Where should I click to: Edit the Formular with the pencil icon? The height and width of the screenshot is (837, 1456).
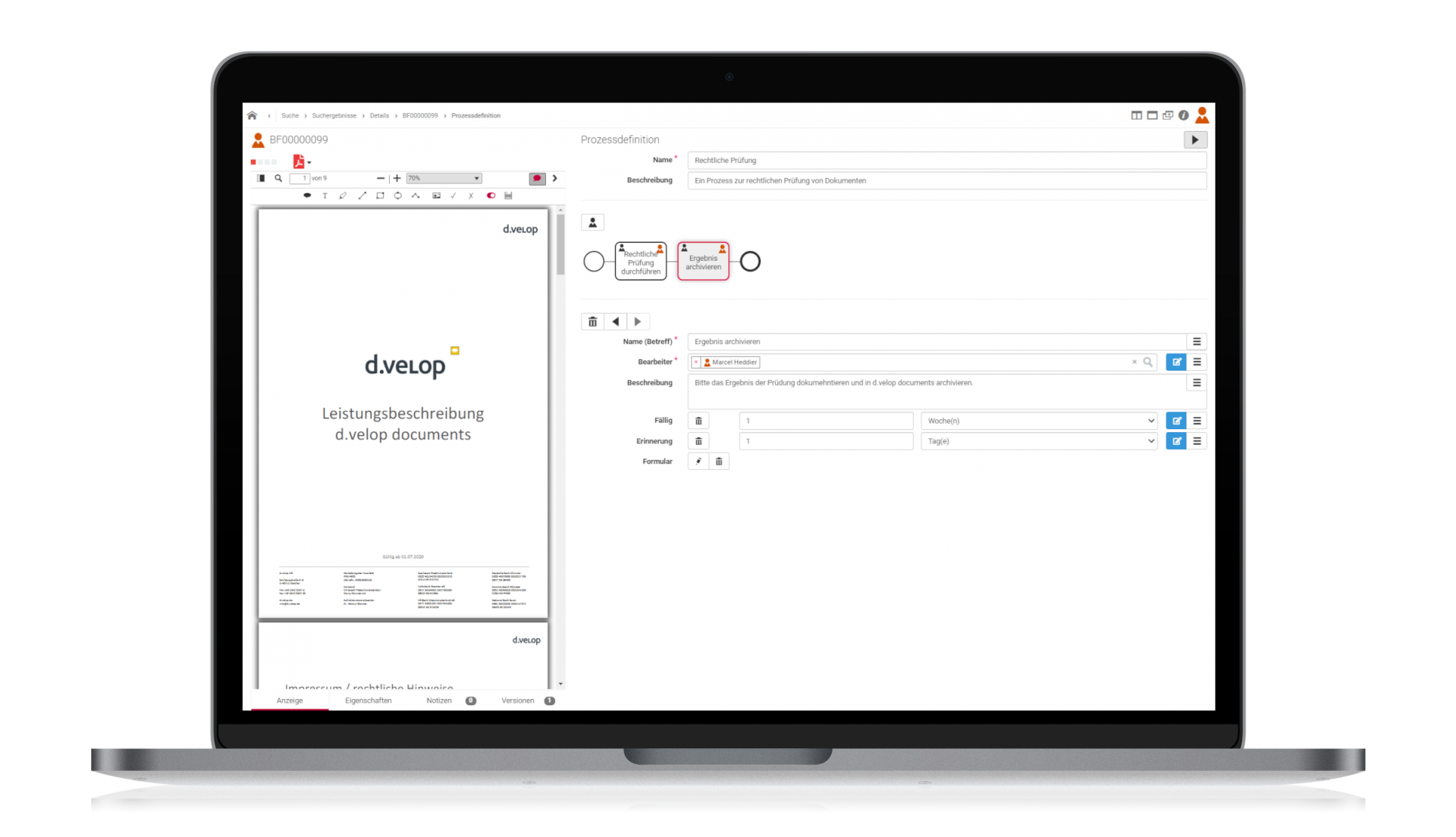pos(698,461)
